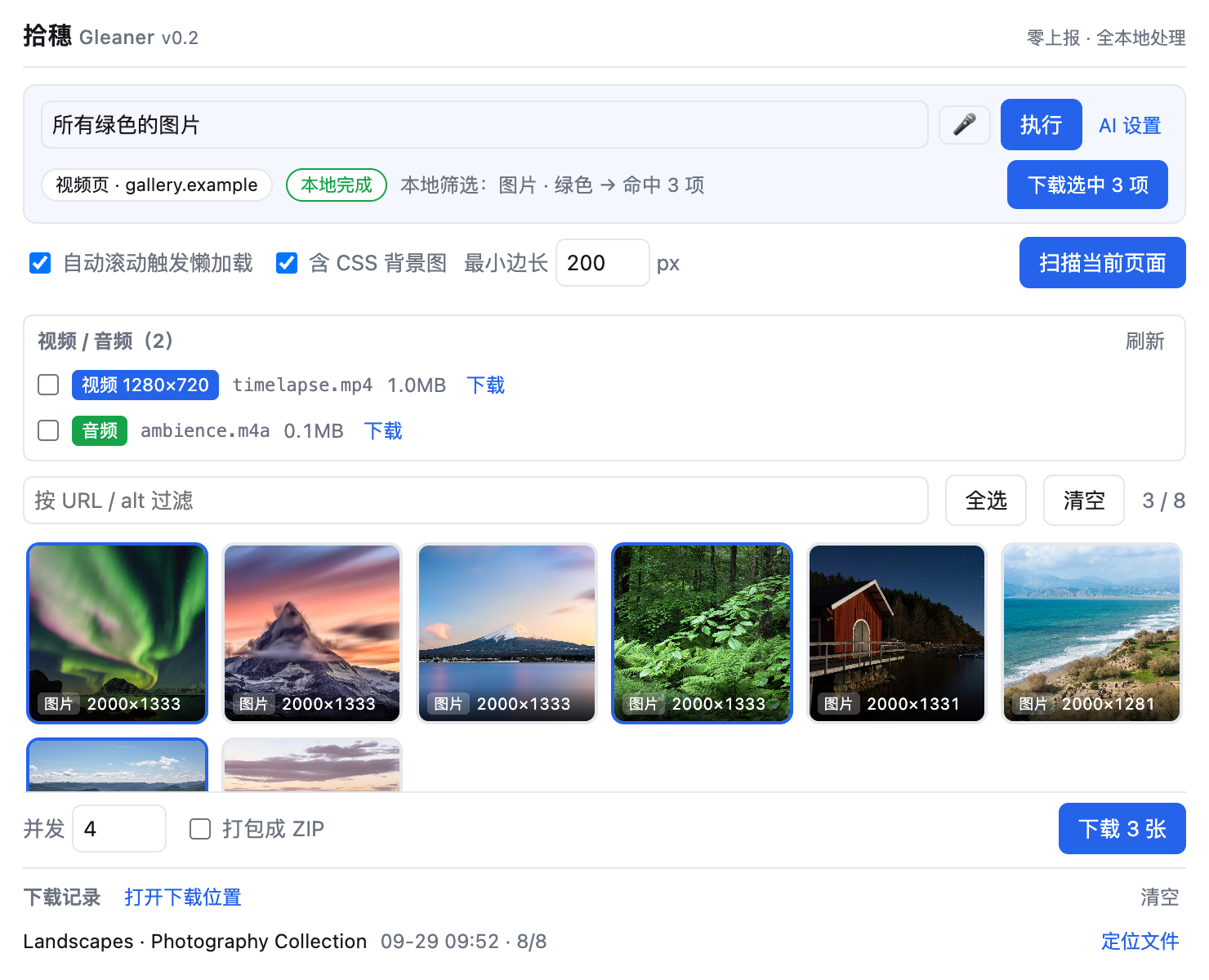
Task: Click the 视频 1280×720 badge
Action: [145, 385]
